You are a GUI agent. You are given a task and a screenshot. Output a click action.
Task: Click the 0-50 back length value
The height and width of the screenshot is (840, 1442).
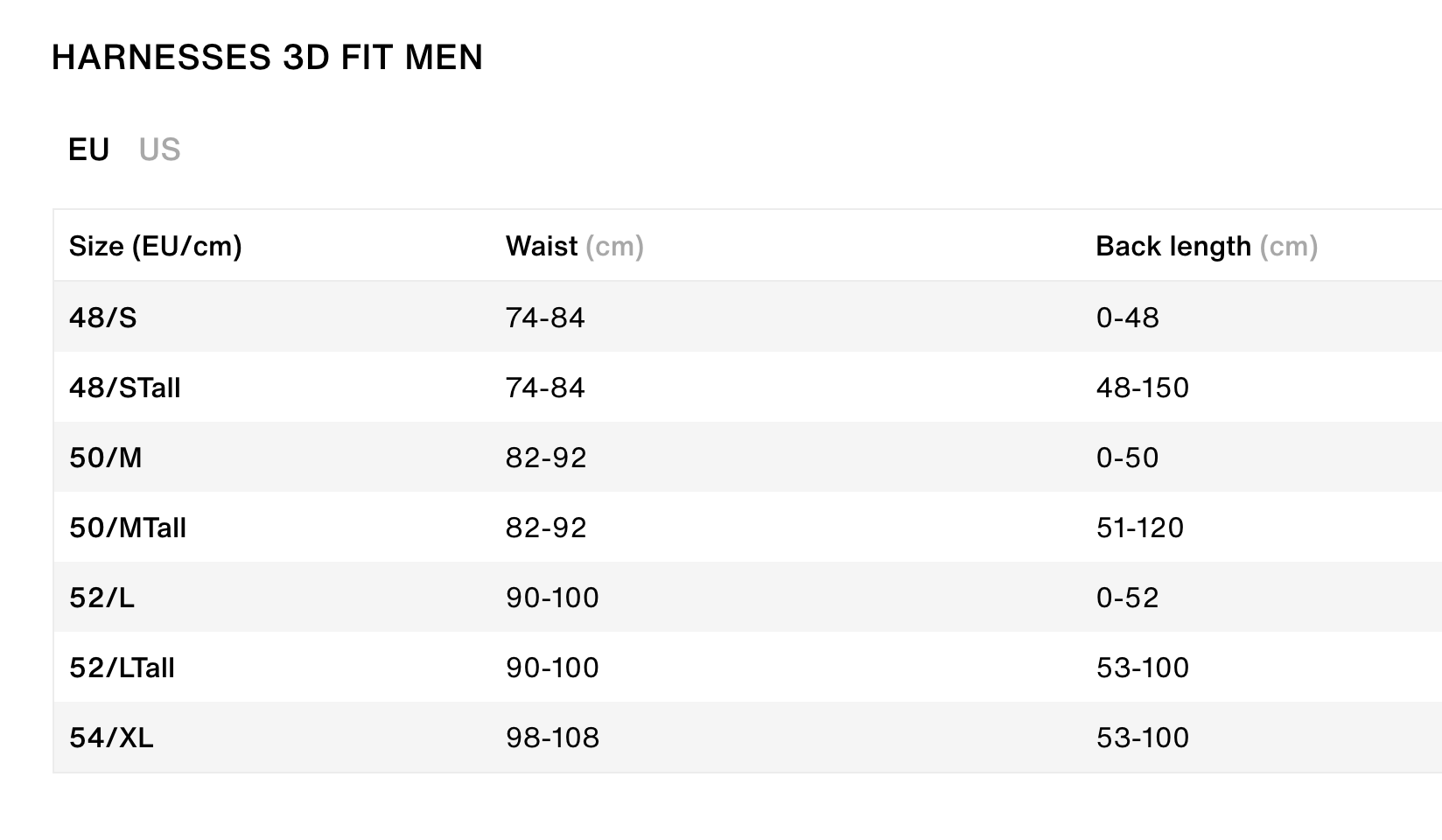[x=1127, y=457]
